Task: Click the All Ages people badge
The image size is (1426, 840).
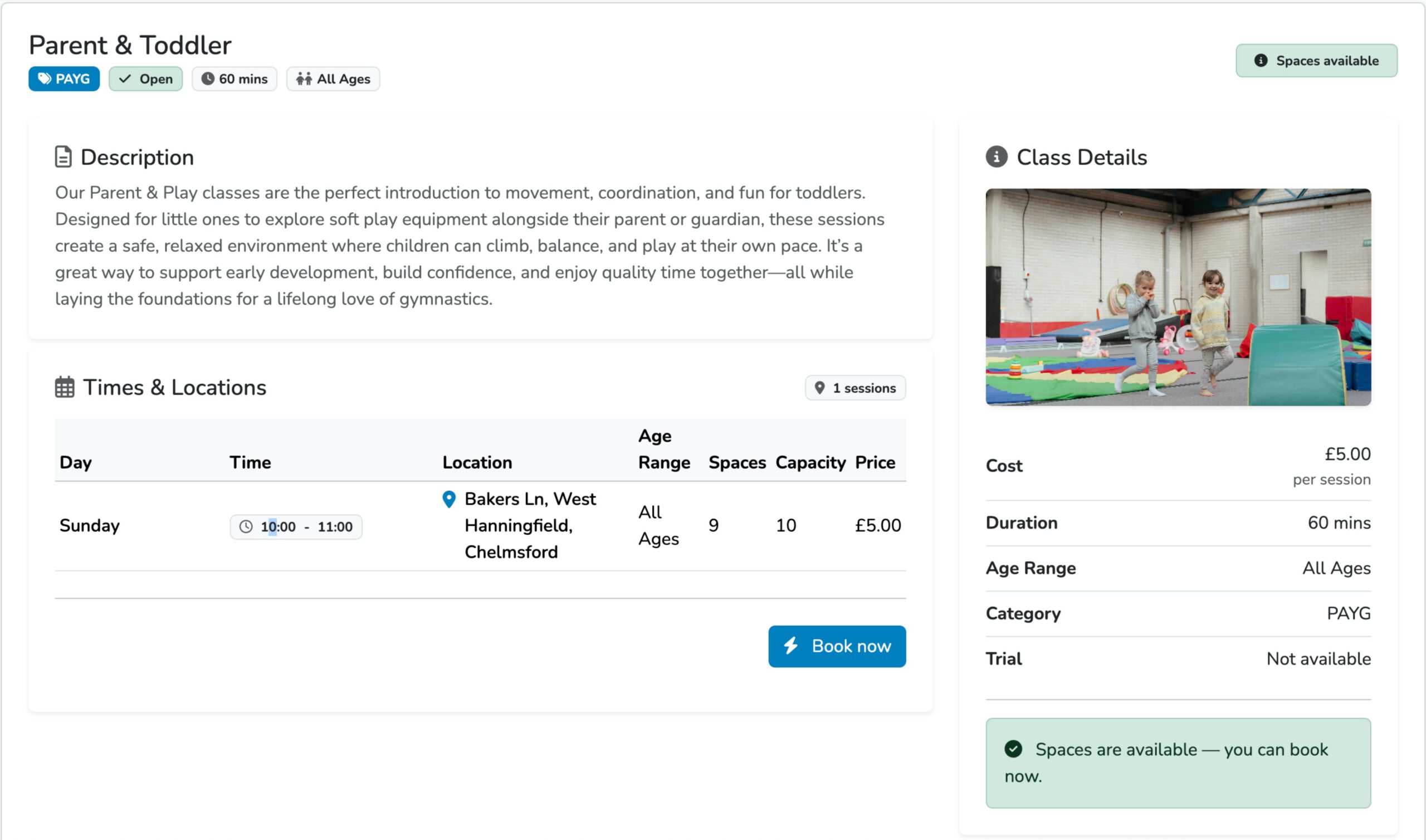Action: click(x=333, y=79)
